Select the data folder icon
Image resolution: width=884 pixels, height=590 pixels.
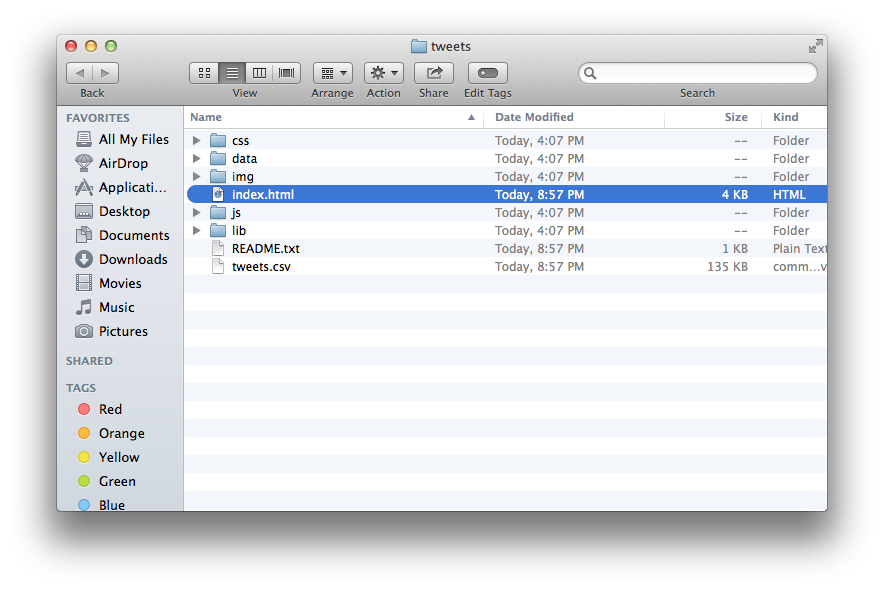[x=218, y=158]
